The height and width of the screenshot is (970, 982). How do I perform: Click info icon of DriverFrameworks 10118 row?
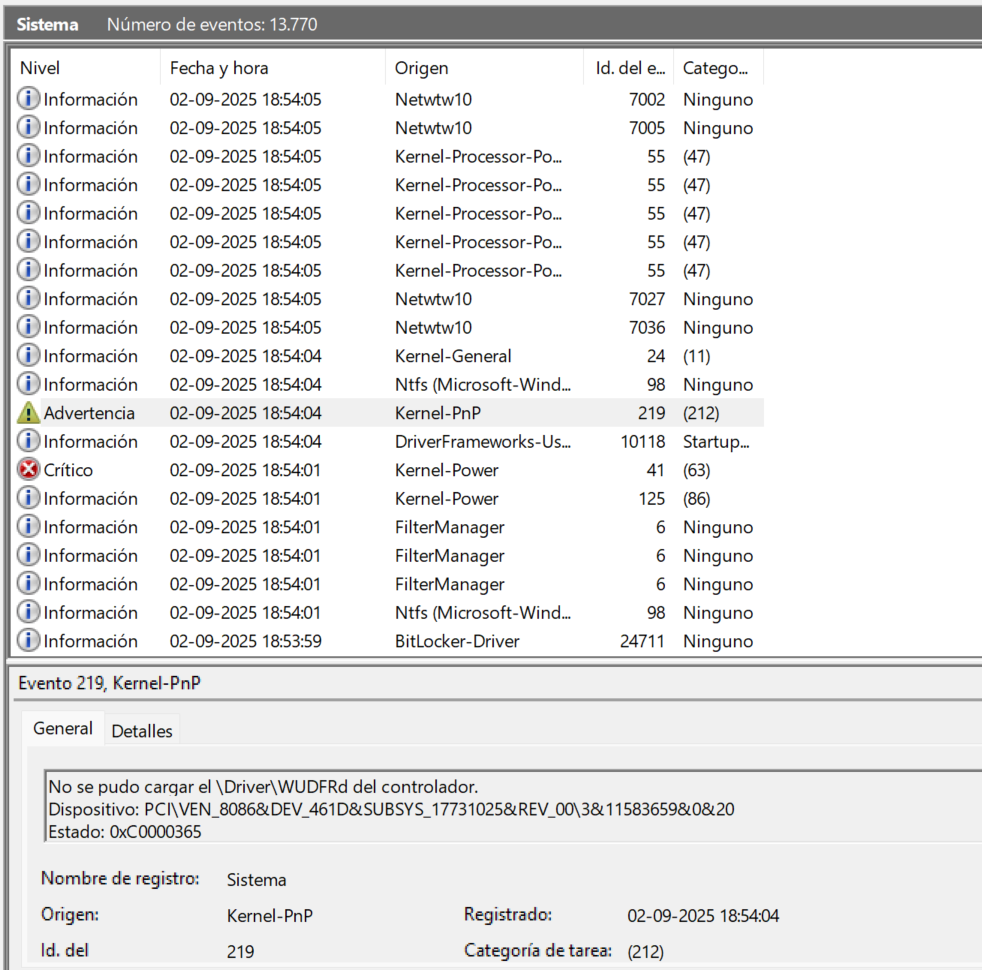[28, 441]
